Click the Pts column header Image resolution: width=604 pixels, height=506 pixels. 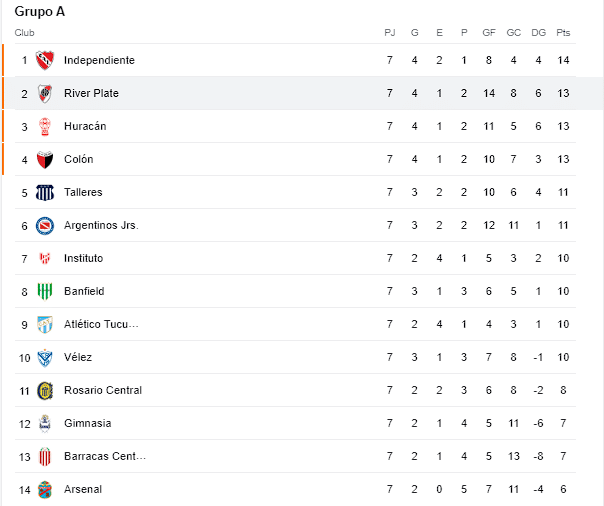point(563,33)
